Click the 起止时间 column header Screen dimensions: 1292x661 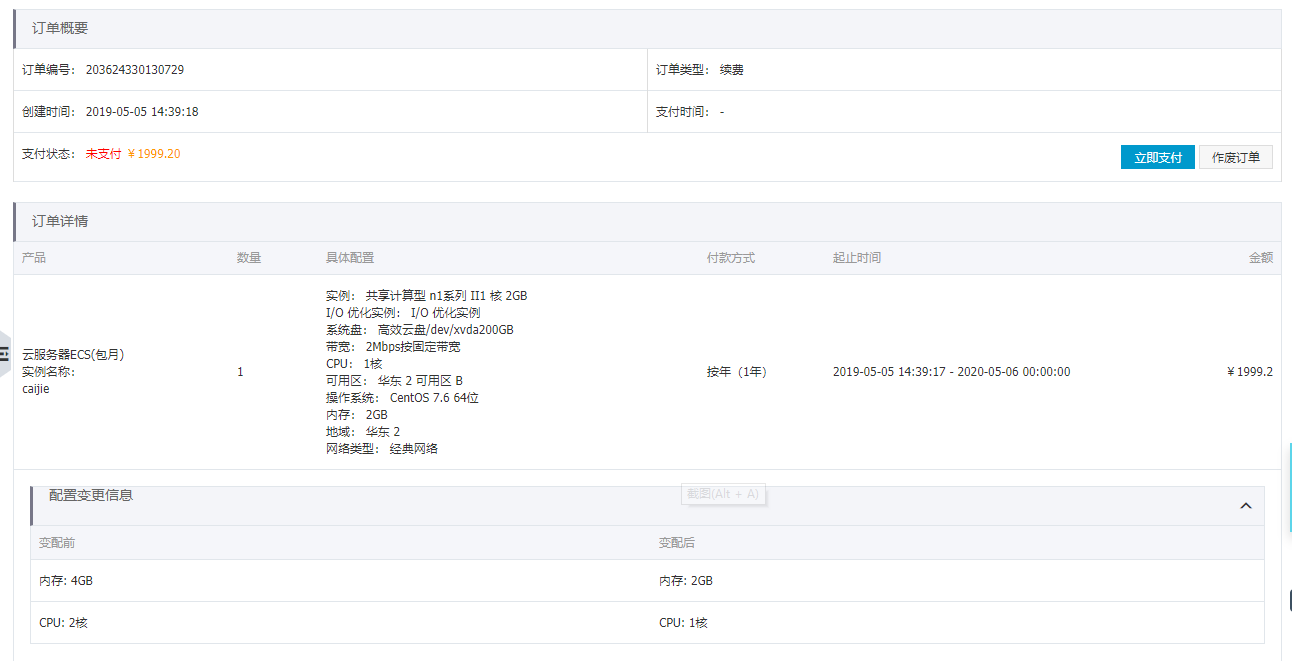tap(856, 258)
